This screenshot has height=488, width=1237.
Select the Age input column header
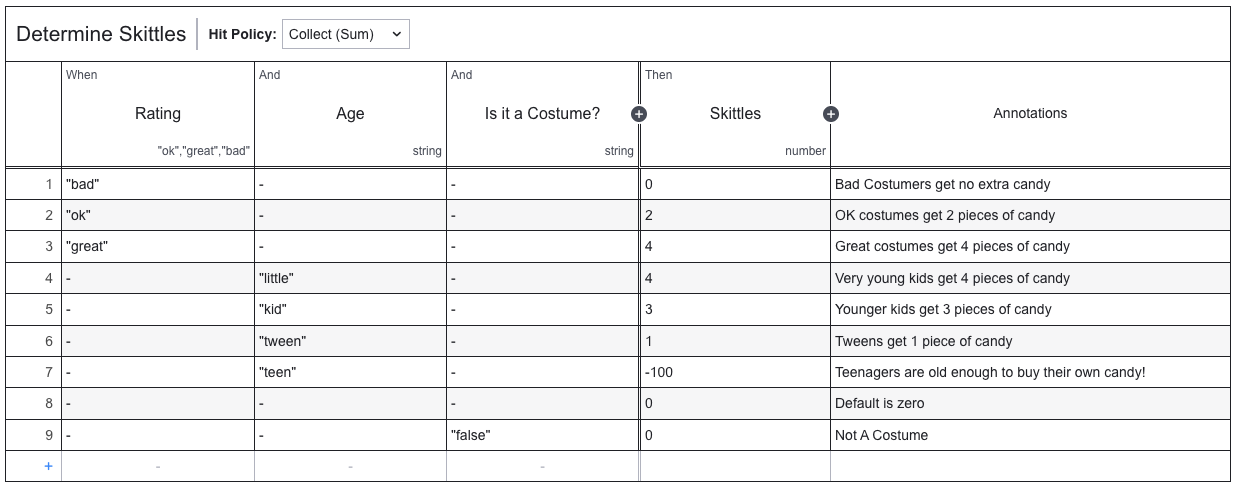tap(350, 114)
